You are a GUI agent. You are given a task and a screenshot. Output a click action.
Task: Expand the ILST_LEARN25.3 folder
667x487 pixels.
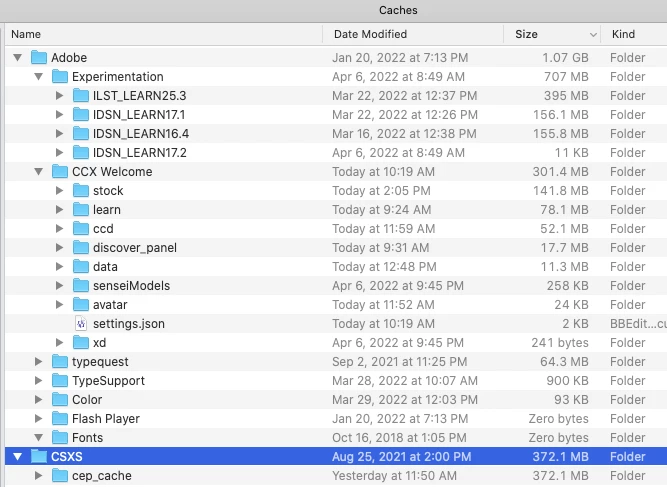(60, 96)
